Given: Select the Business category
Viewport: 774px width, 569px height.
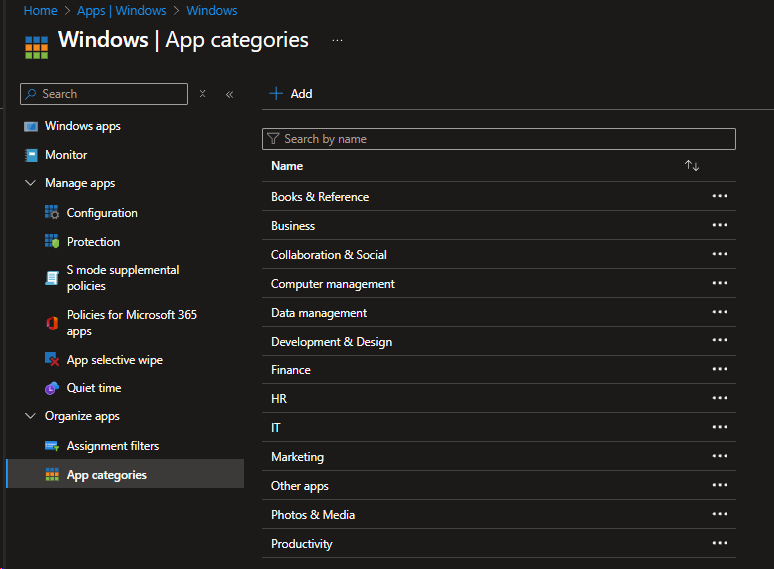Looking at the screenshot, I should [x=293, y=226].
